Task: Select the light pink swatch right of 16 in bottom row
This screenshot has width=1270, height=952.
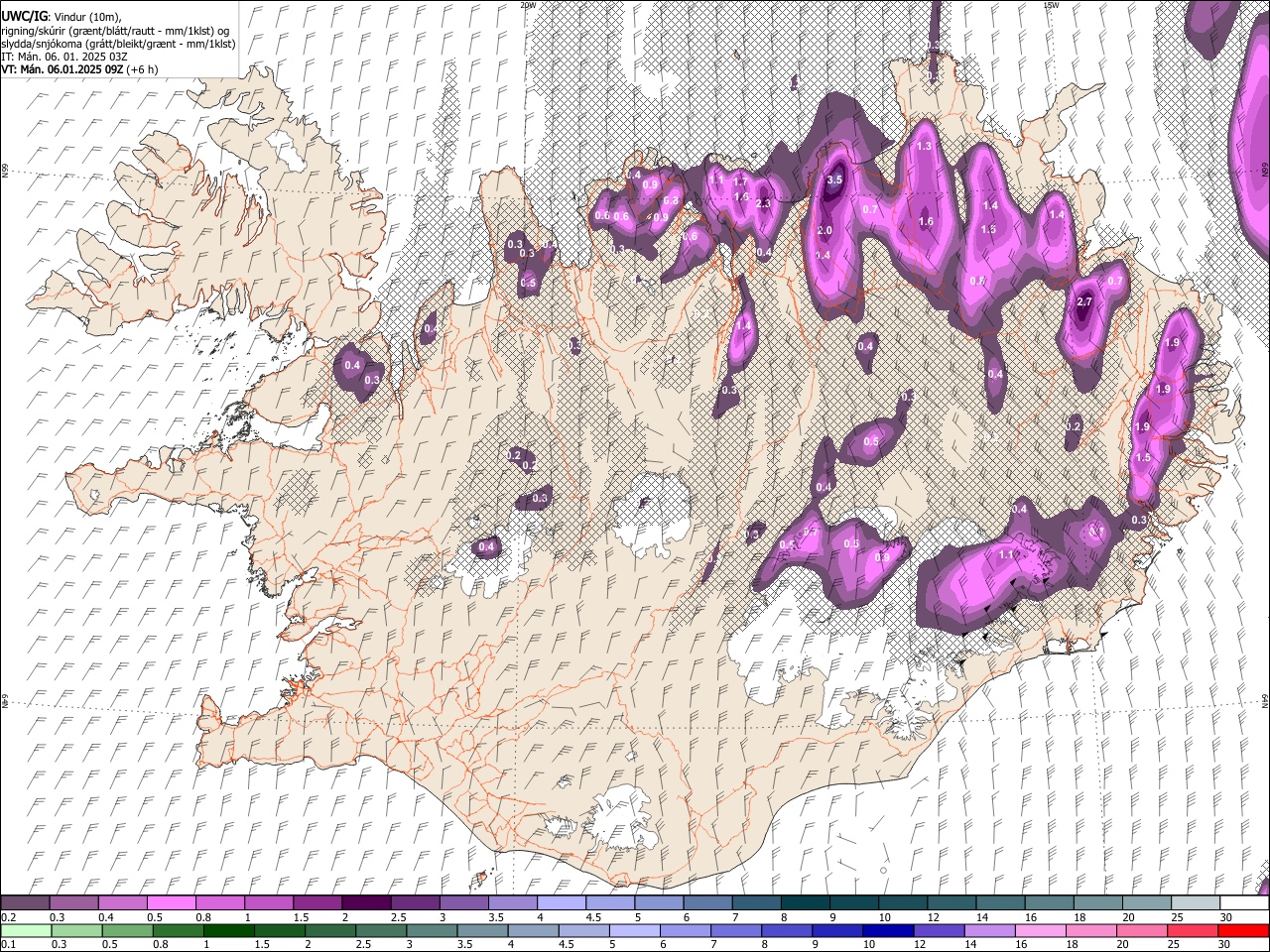Action: [x=1040, y=931]
